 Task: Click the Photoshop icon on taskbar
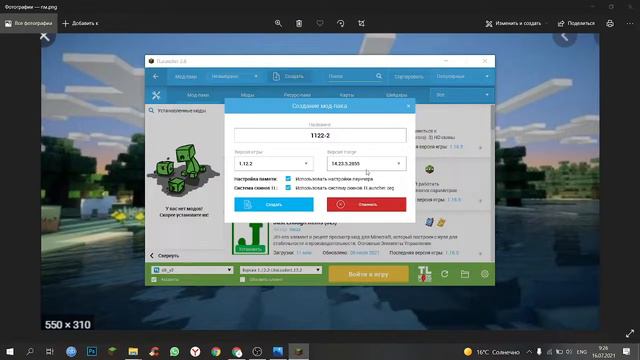(x=92, y=351)
